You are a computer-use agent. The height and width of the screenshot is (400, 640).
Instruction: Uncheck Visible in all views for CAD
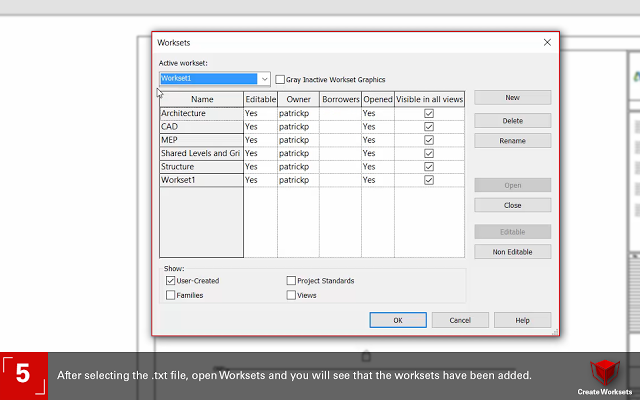pos(429,127)
